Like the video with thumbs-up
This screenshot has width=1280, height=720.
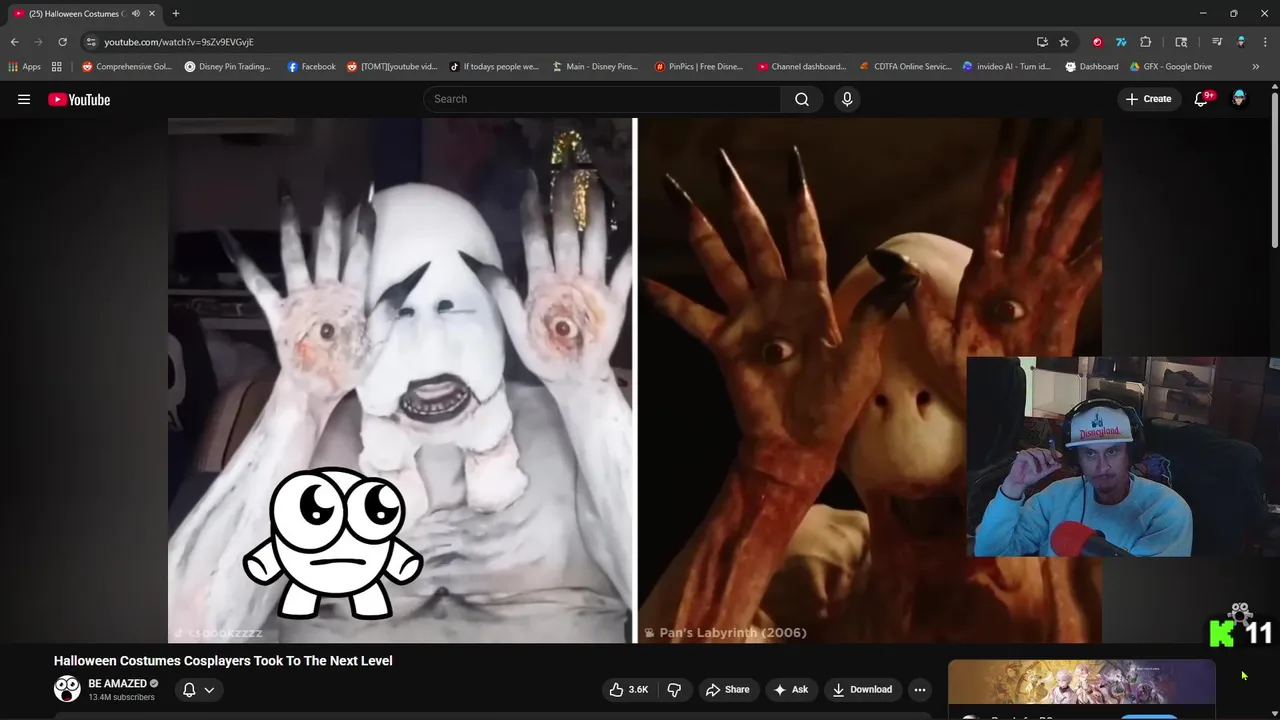629,689
